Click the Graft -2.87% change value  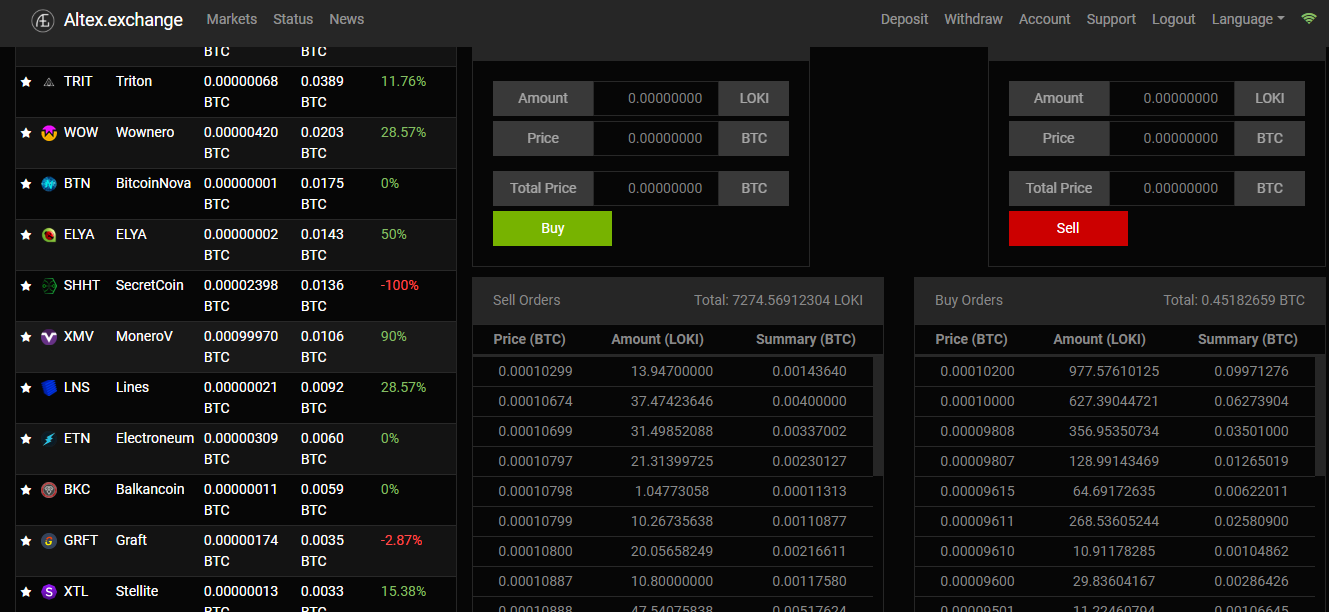point(401,540)
